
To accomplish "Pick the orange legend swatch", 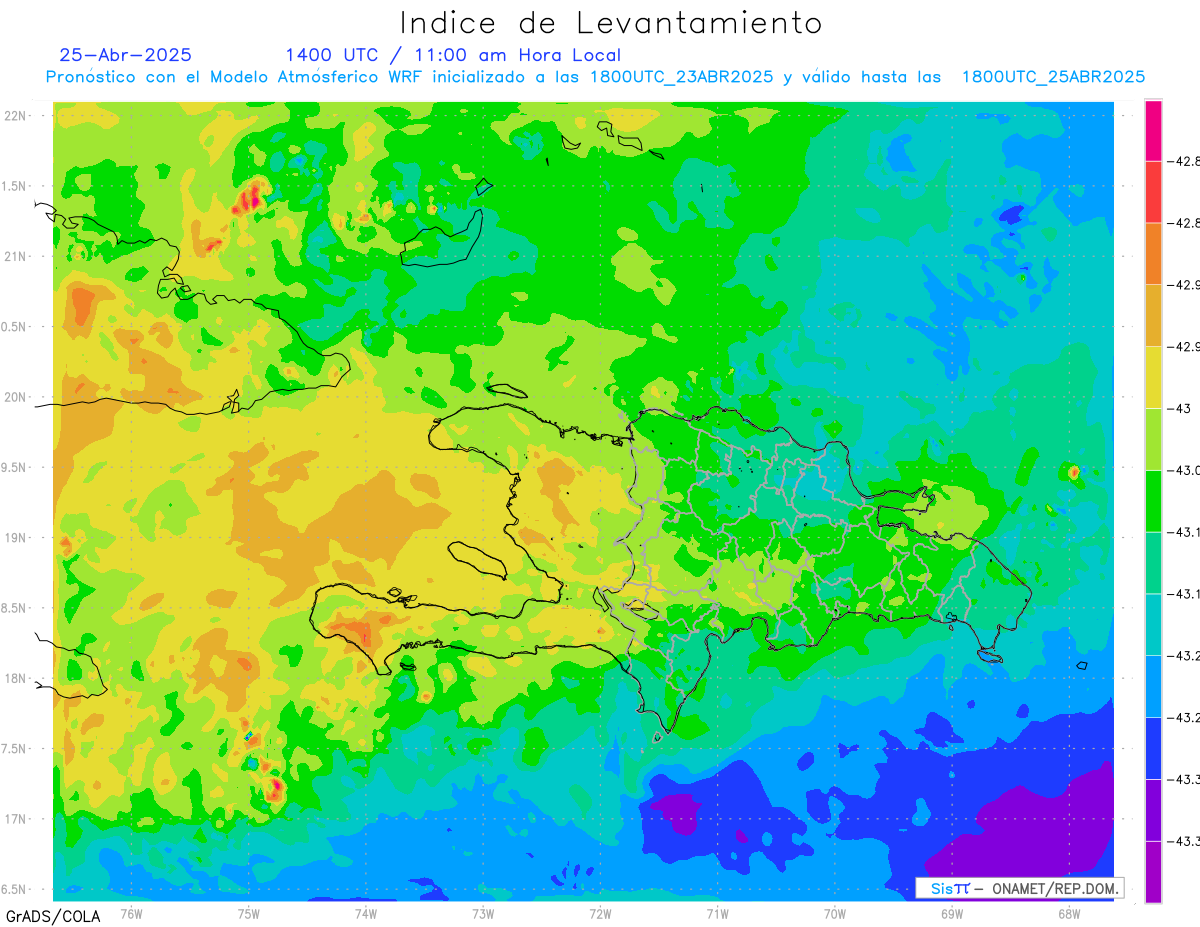I will pyautogui.click(x=1153, y=254).
